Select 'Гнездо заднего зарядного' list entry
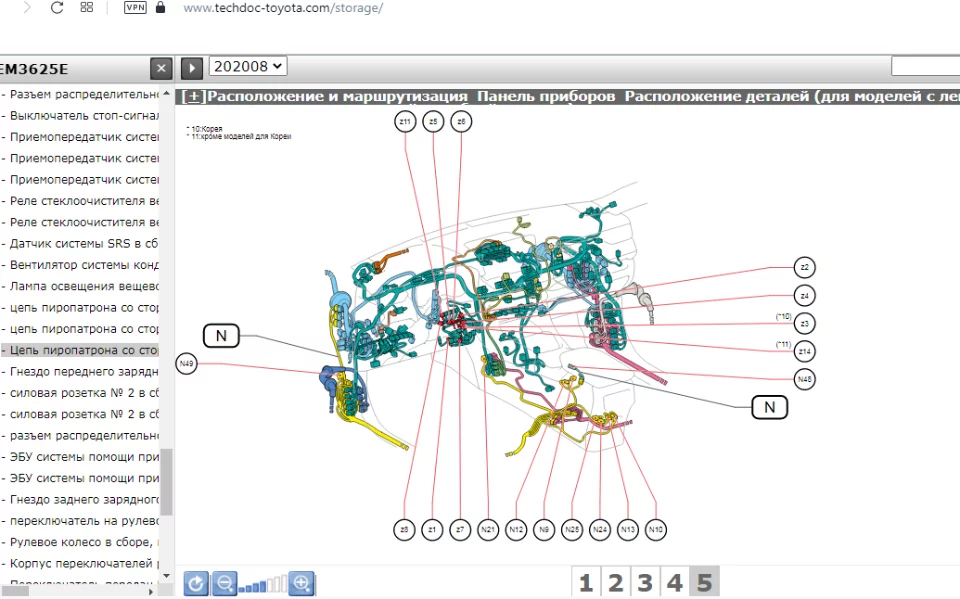960x599 pixels. tap(80, 500)
